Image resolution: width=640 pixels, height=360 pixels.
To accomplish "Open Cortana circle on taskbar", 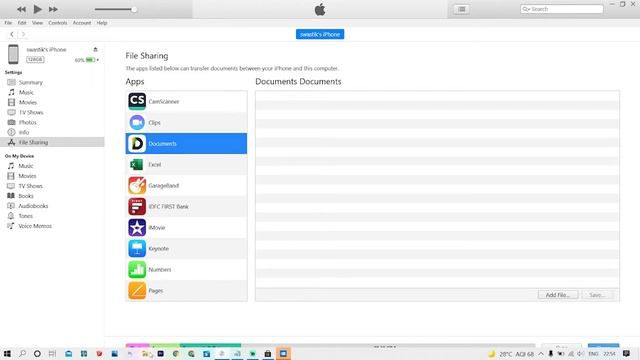I will (37, 353).
